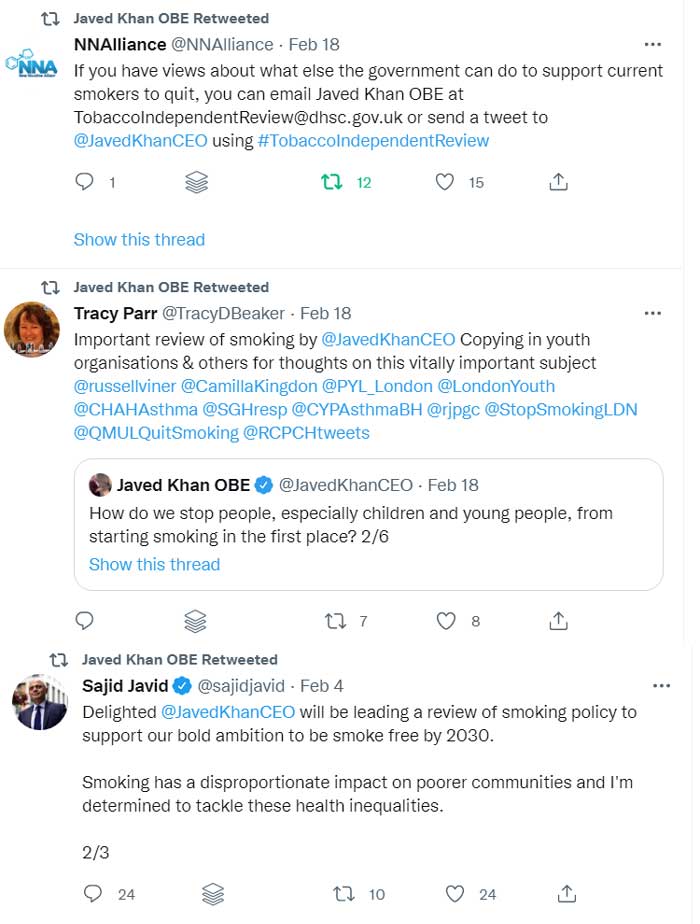This screenshot has height=924, width=700.
Task: Retweet Tracy Parr's tweet
Action: [336, 621]
